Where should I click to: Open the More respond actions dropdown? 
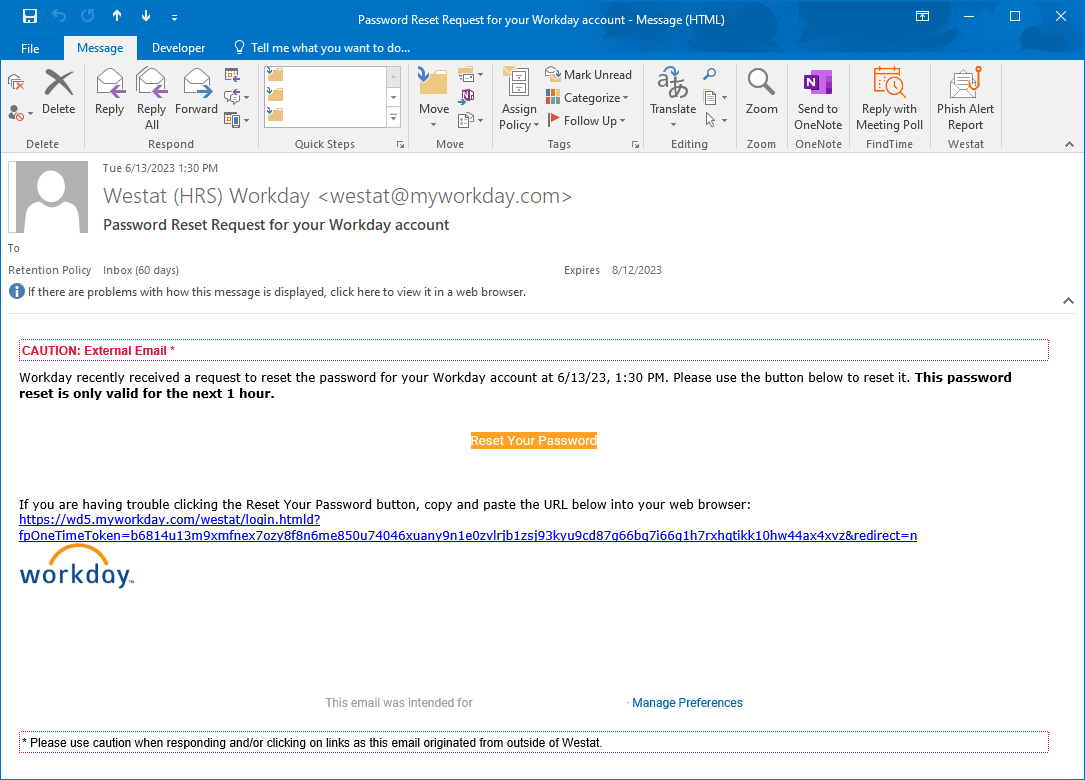[x=237, y=120]
